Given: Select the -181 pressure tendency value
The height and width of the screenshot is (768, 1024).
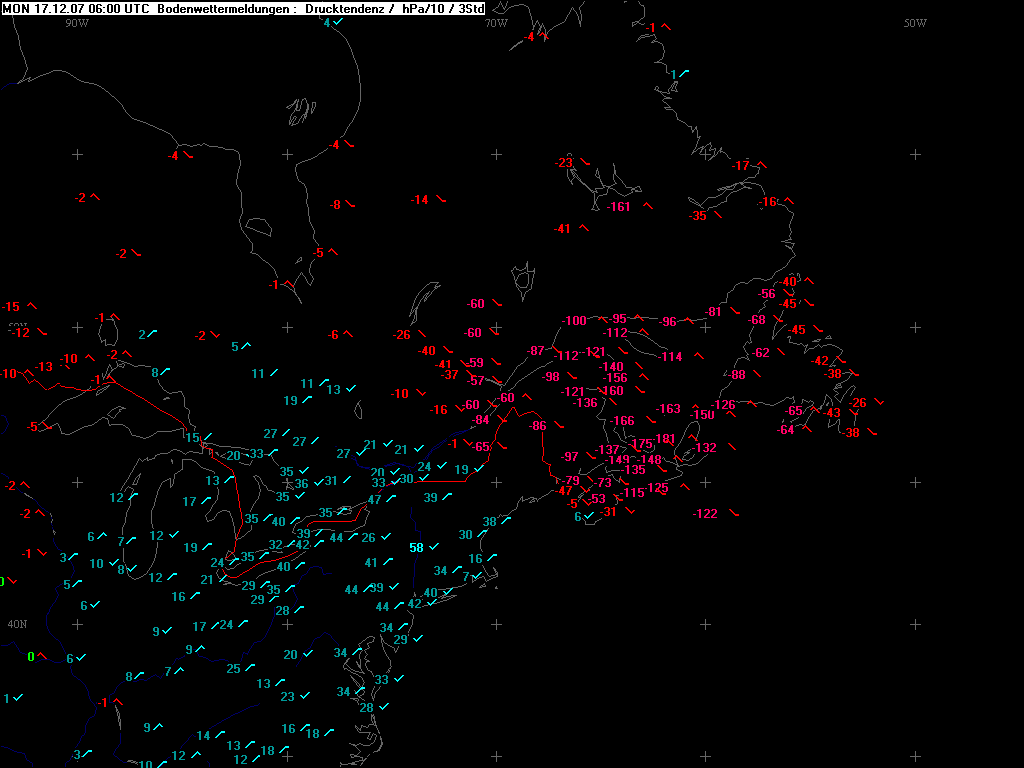Looking at the screenshot, I should pyautogui.click(x=664, y=439).
